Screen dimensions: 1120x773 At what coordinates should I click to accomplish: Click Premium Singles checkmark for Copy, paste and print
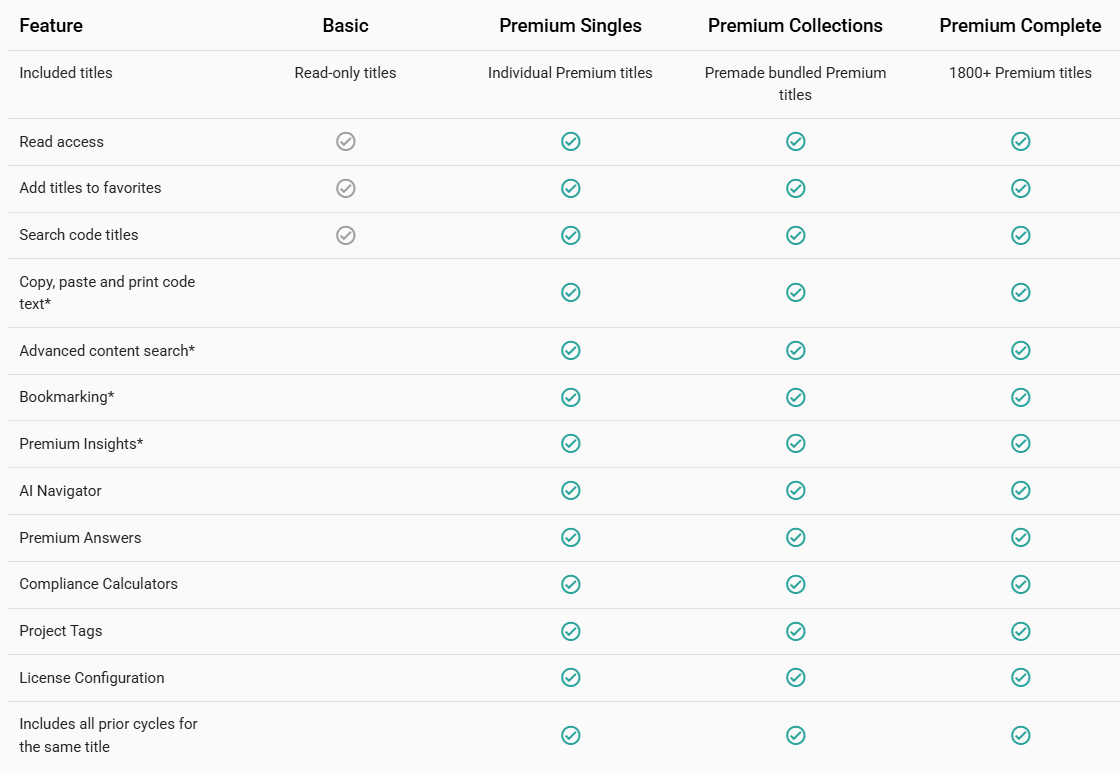pyautogui.click(x=571, y=293)
